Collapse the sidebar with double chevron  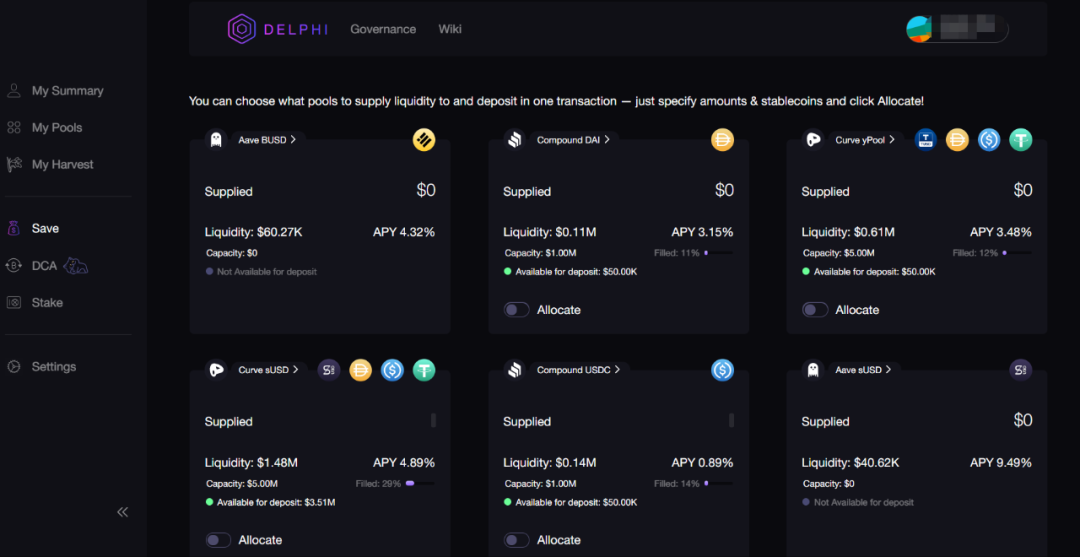122,512
